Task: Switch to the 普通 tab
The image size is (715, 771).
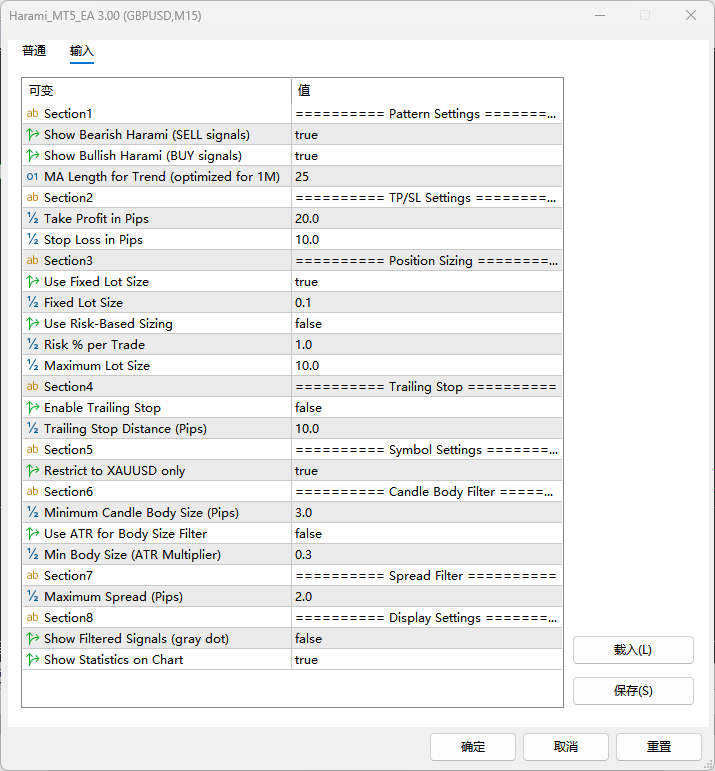Action: click(34, 51)
